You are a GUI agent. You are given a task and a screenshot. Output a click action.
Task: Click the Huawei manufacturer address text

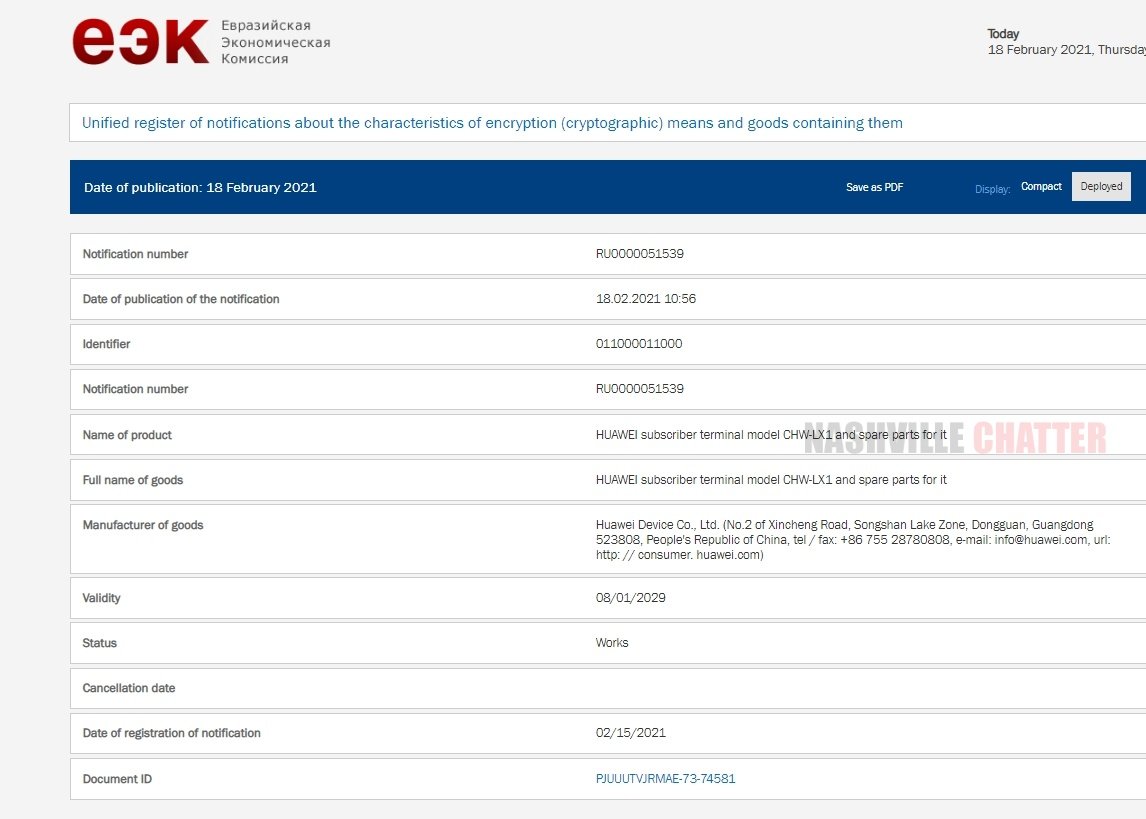pyautogui.click(x=852, y=540)
